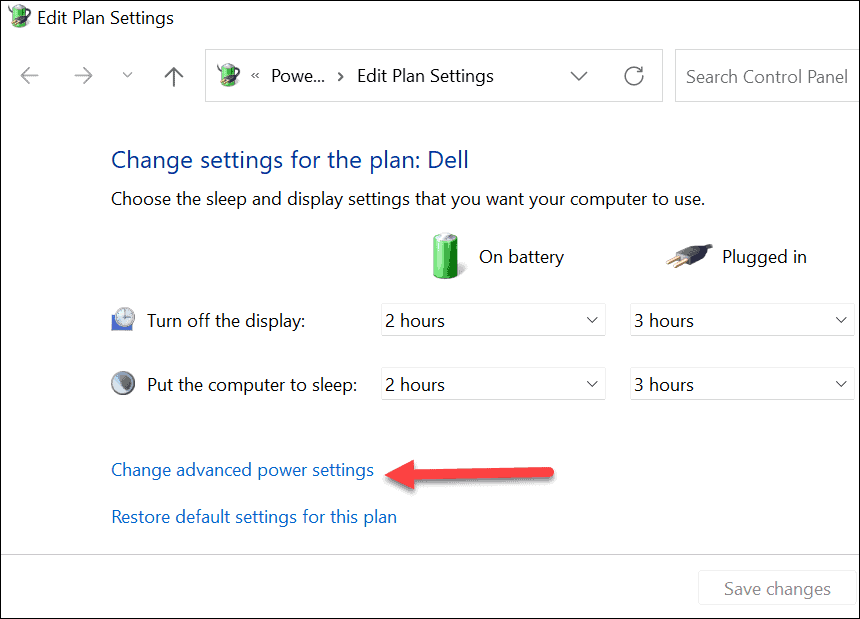Click the power plan icon in the address bar
This screenshot has width=860, height=619.
tap(228, 75)
